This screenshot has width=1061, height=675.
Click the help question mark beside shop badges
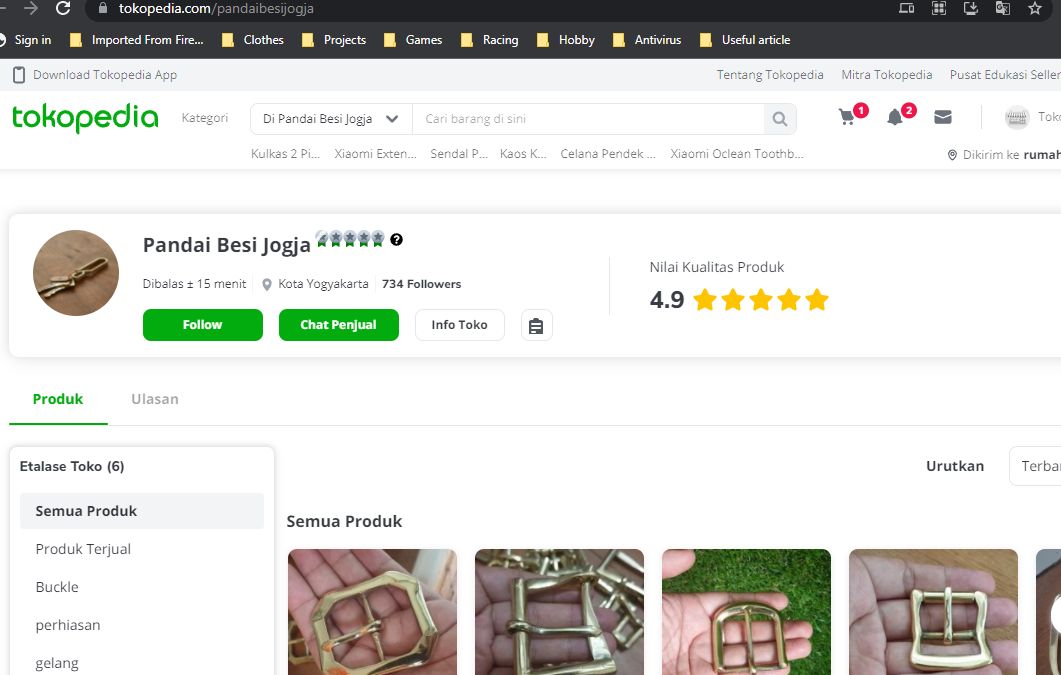point(397,239)
